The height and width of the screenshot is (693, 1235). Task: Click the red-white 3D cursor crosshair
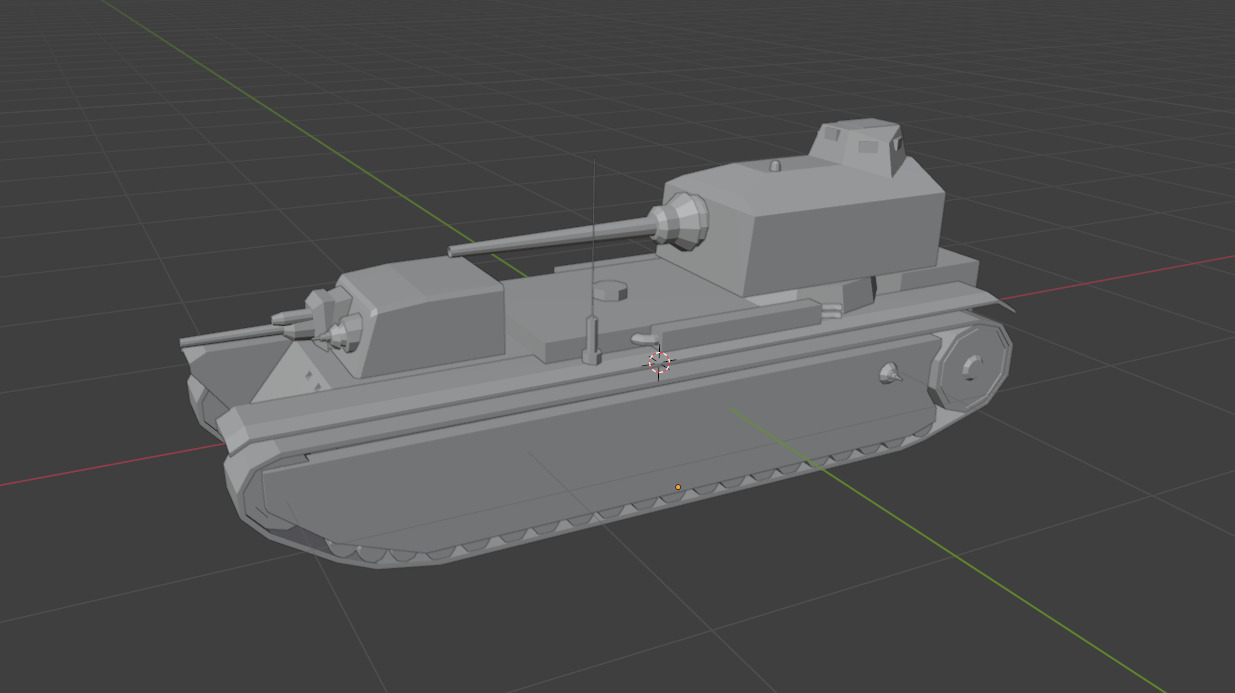pos(659,362)
